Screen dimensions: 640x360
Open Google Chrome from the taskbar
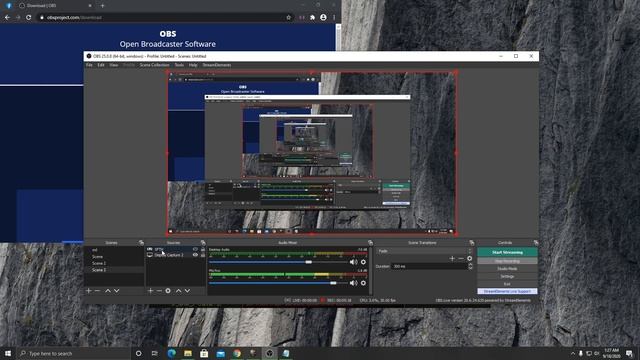pyautogui.click(x=237, y=353)
